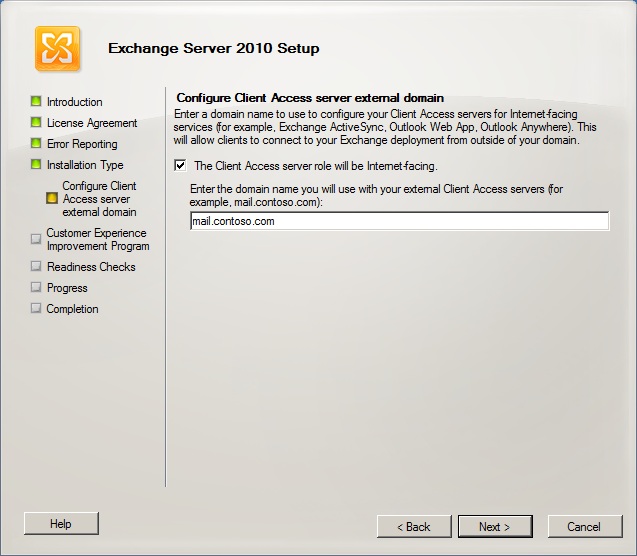Click the gray Progress step indicator

point(36,288)
